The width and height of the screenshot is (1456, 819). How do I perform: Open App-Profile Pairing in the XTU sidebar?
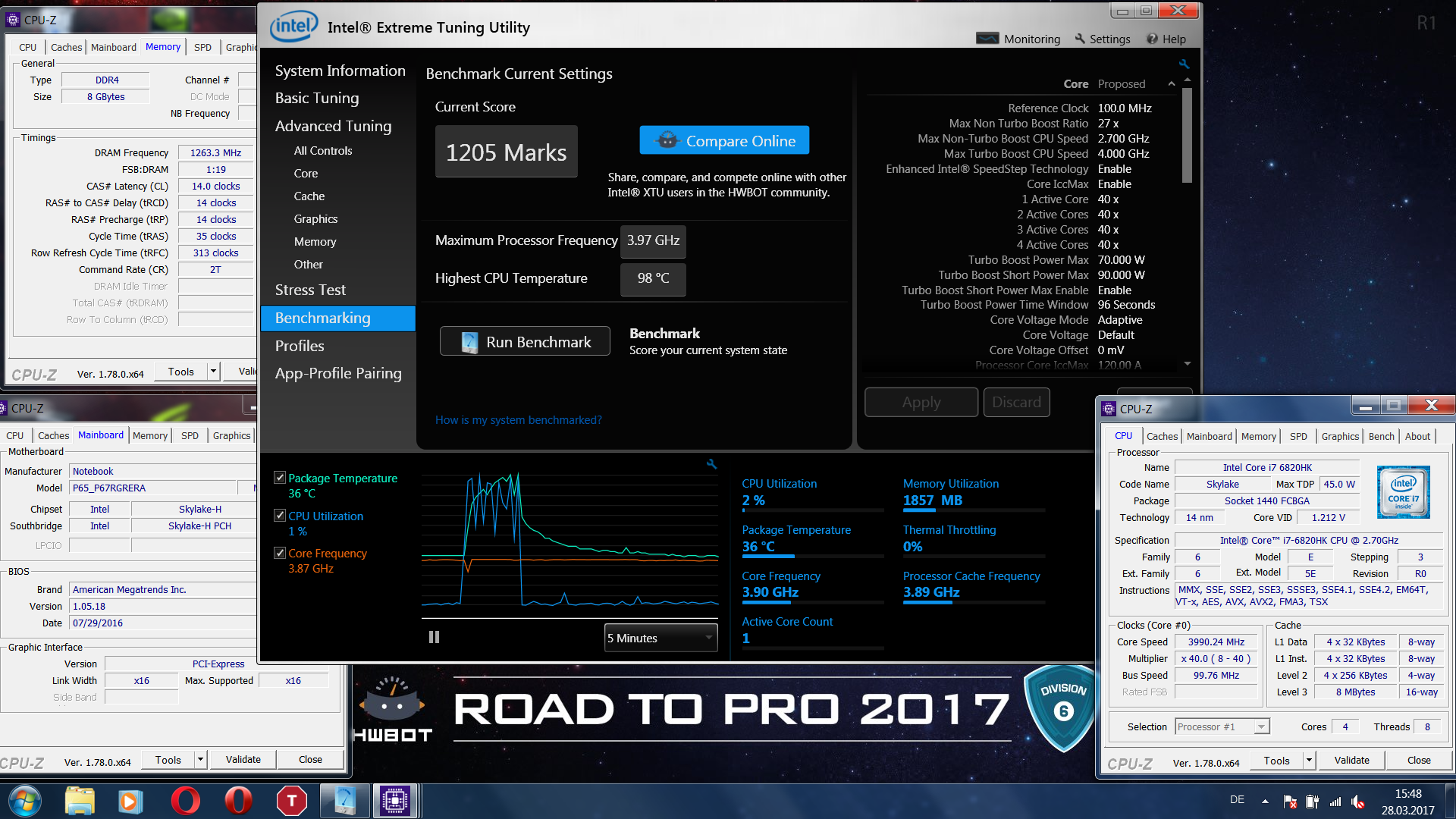click(338, 373)
